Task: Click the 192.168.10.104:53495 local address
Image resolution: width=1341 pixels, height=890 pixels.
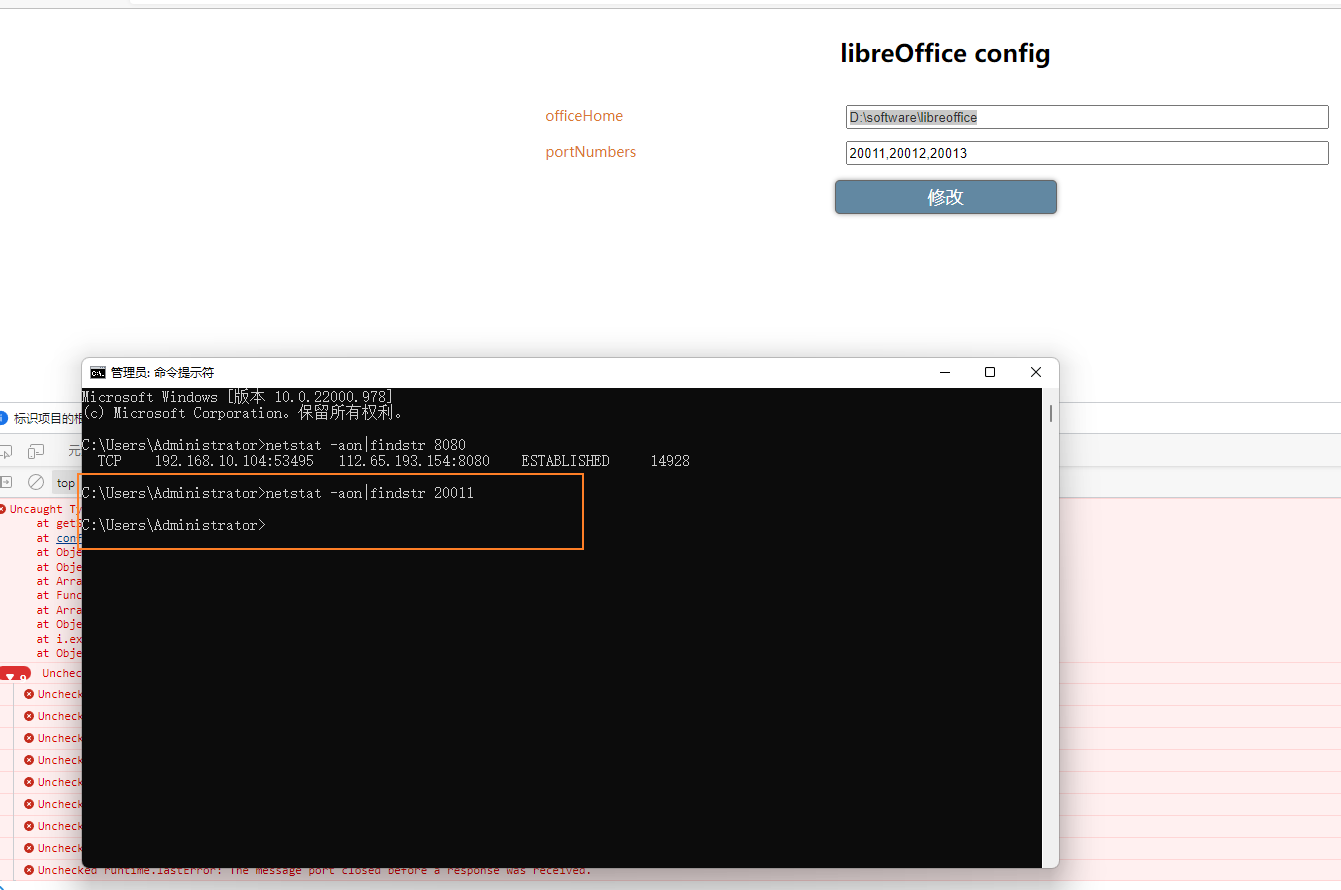Action: [234, 461]
